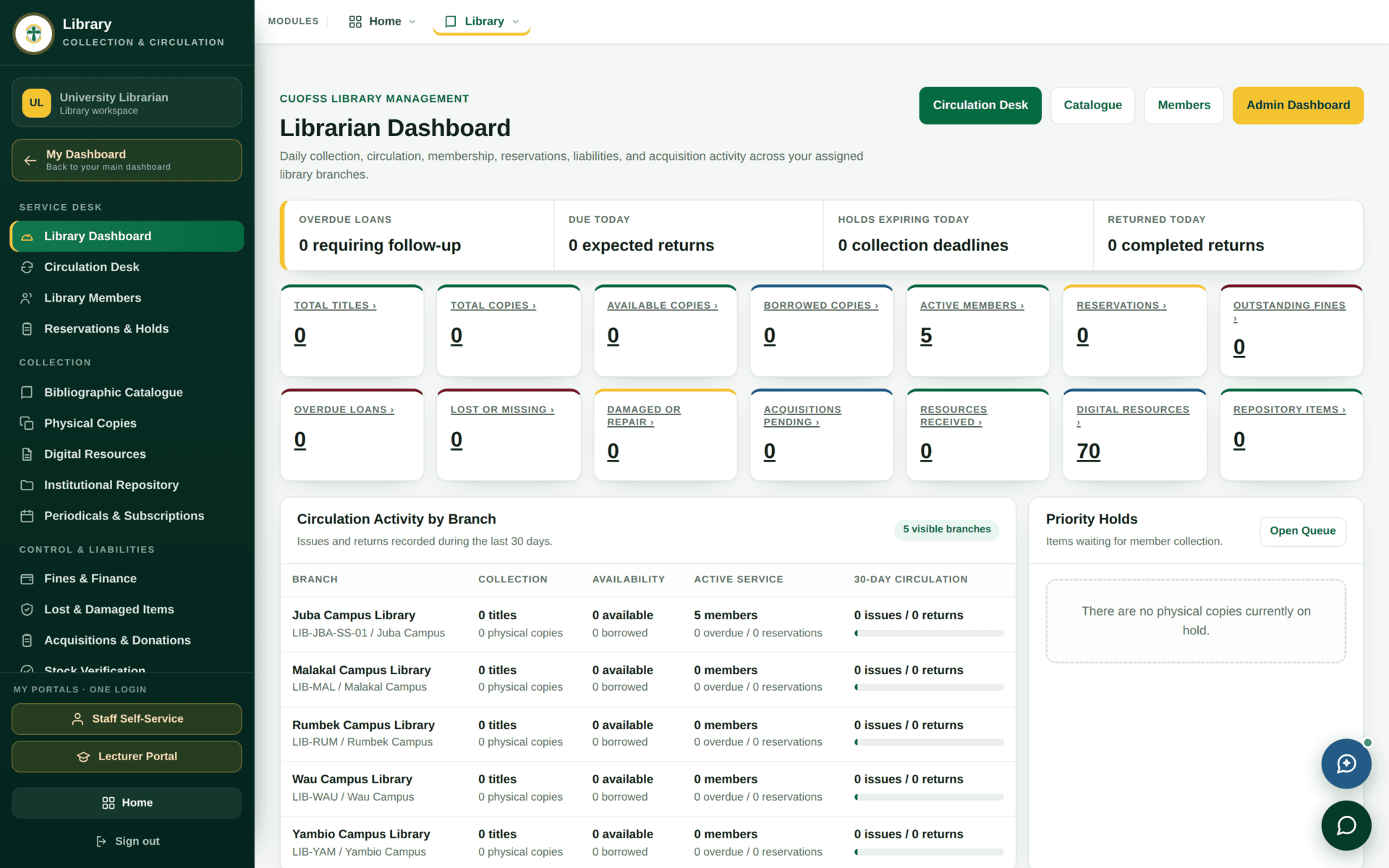
Task: Click the 5 visible branches badge
Action: point(946,529)
